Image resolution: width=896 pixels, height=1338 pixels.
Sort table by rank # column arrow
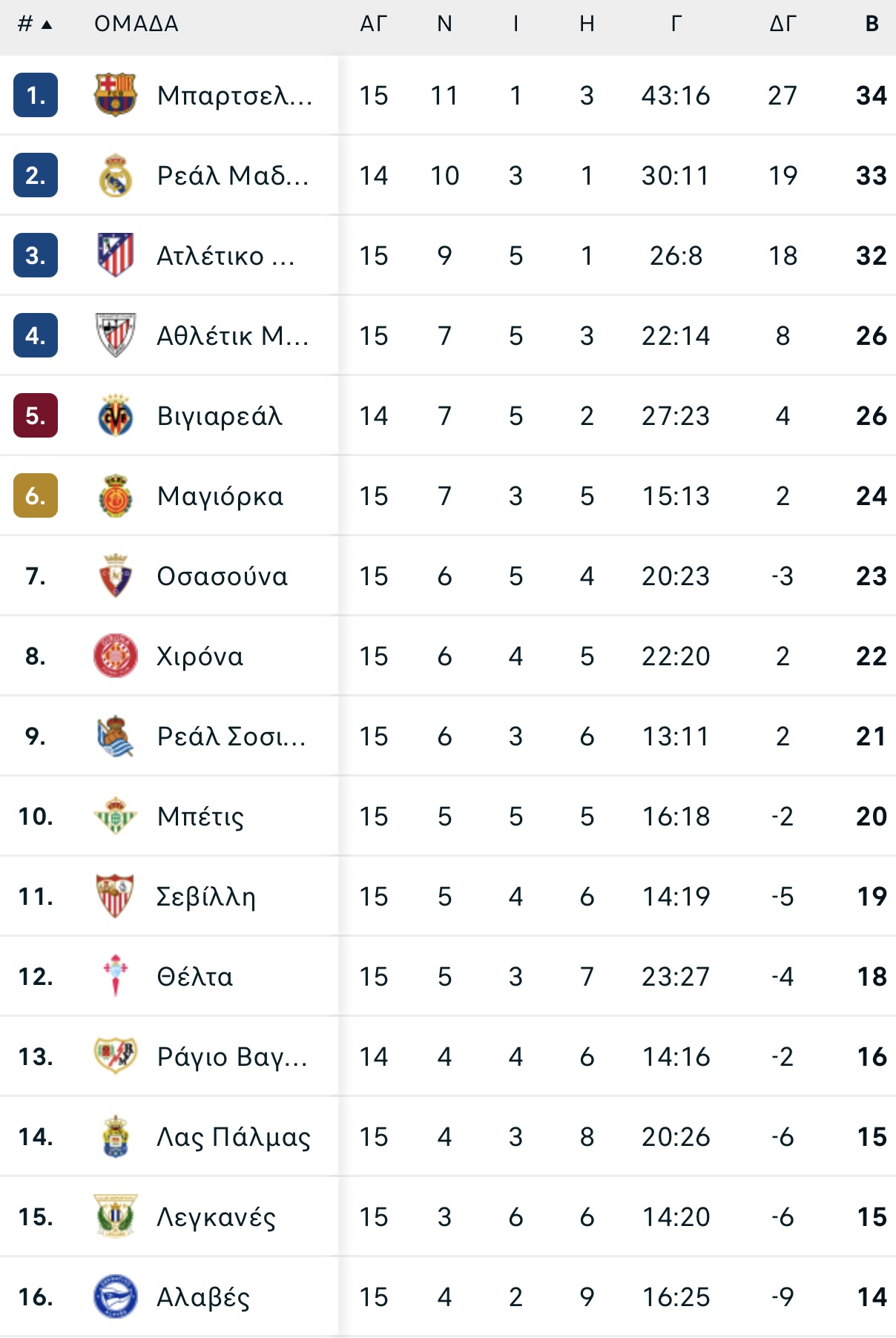35,24
